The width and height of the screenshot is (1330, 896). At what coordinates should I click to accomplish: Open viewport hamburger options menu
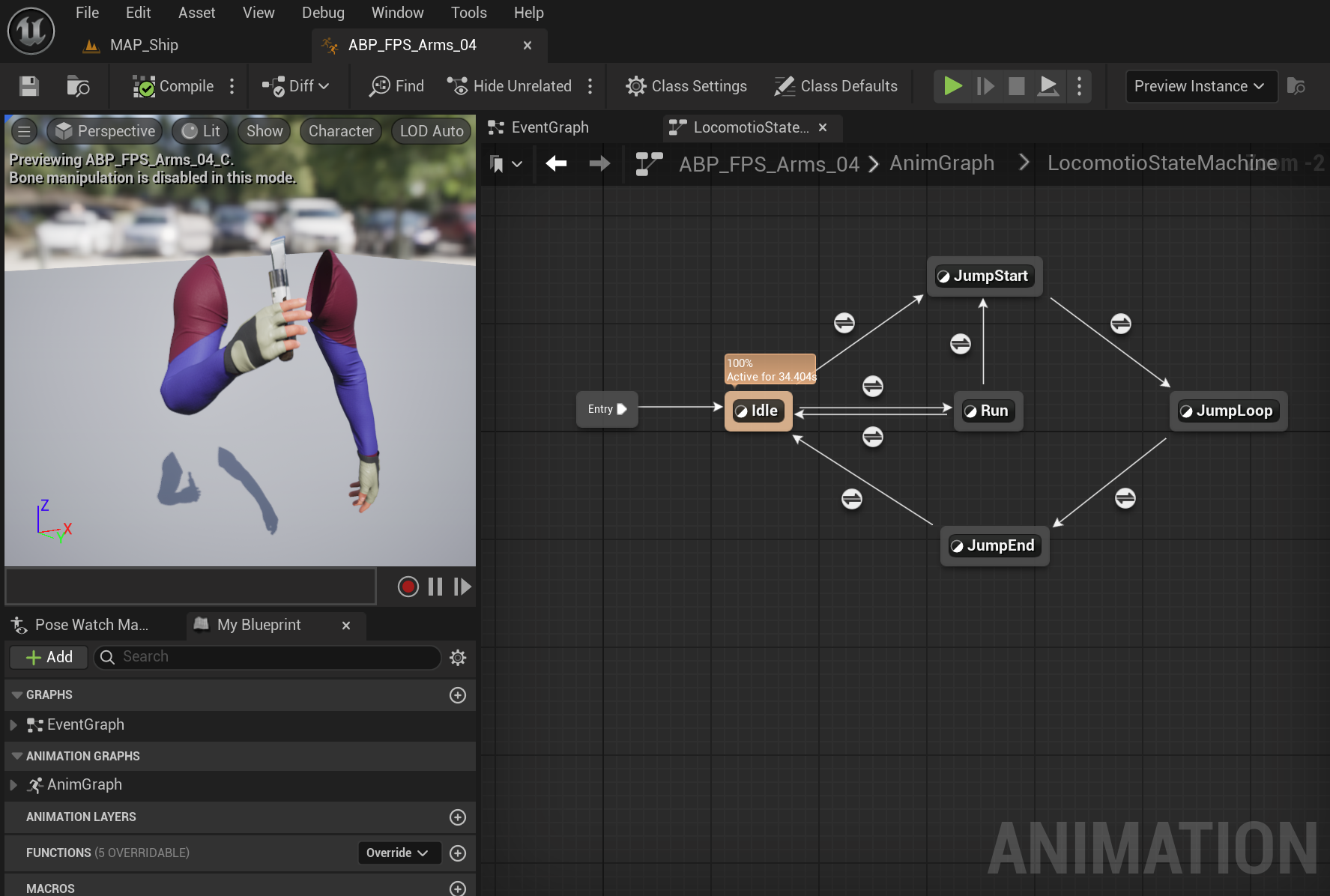[25, 131]
